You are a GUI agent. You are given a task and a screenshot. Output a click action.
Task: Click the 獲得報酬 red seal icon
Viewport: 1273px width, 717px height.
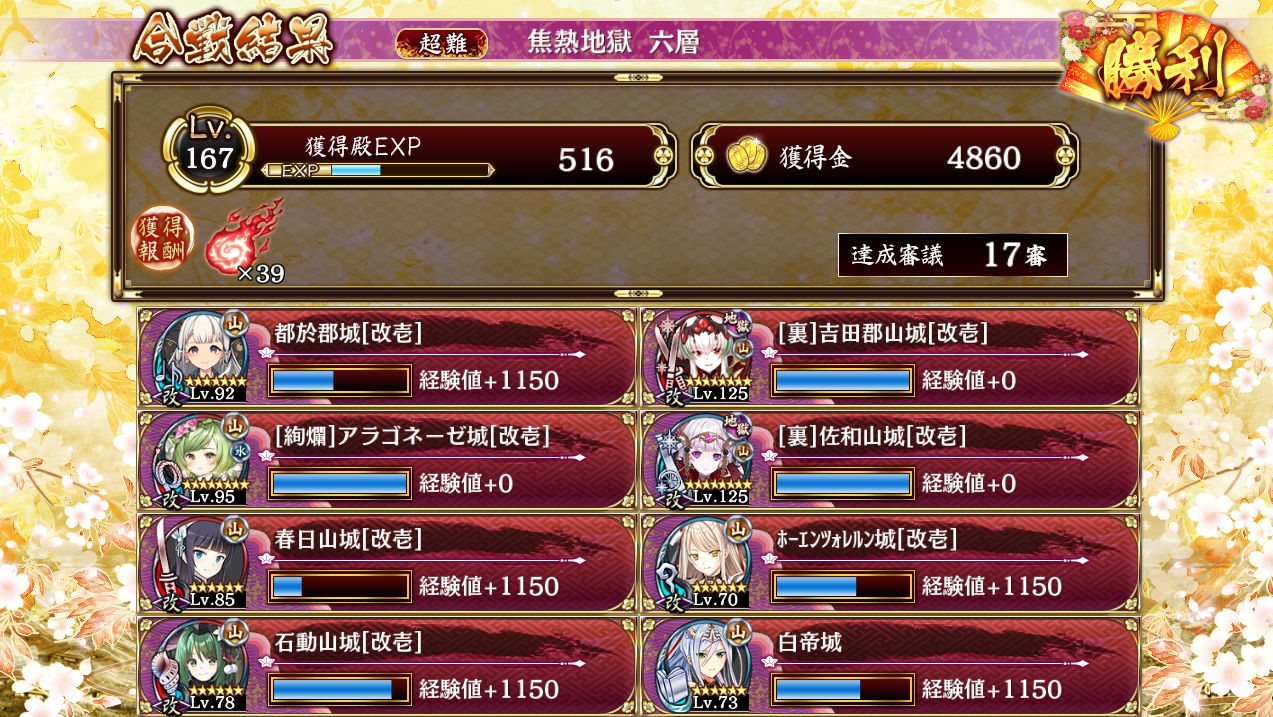tap(164, 240)
